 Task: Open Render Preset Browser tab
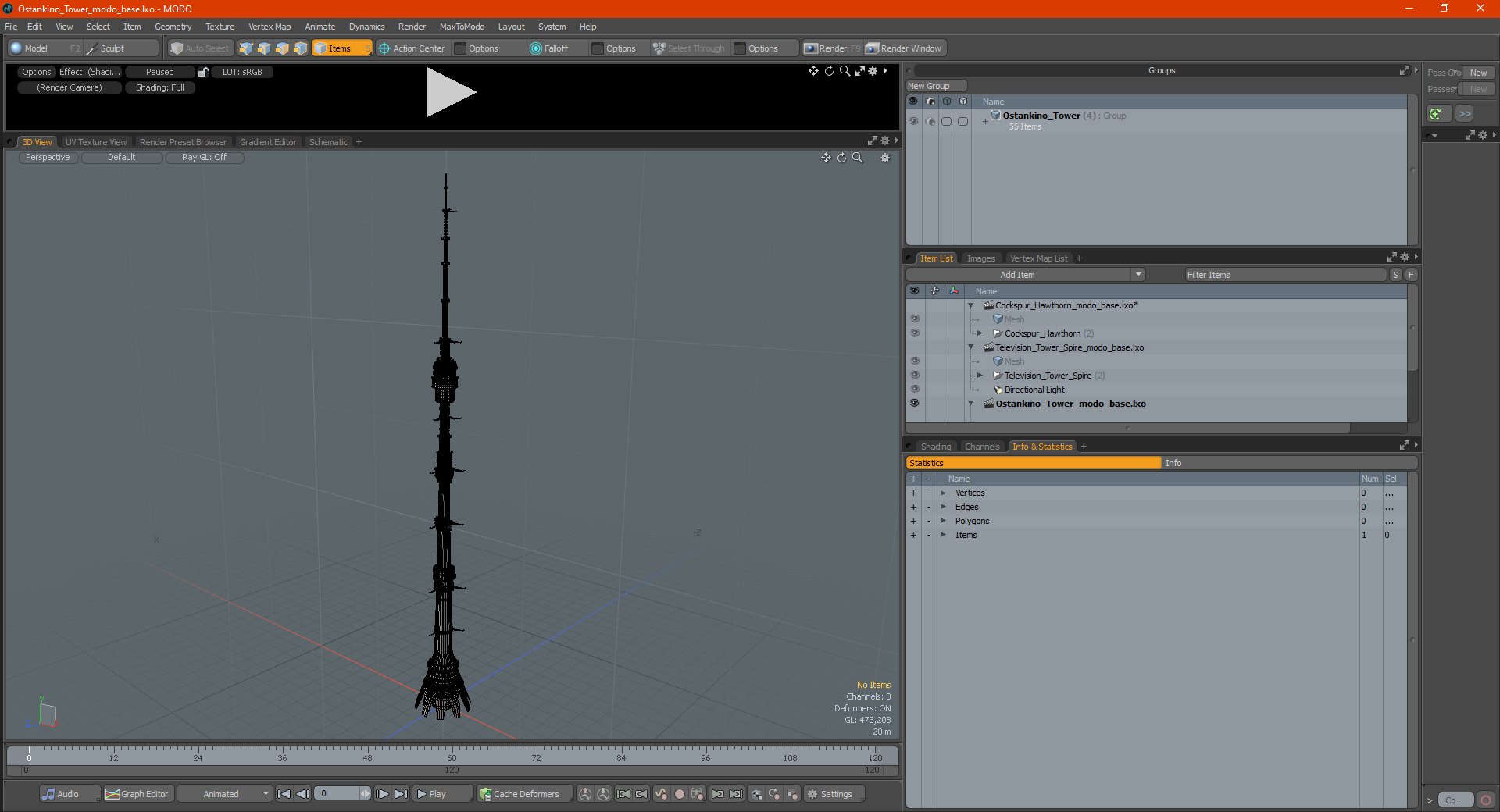(183, 142)
